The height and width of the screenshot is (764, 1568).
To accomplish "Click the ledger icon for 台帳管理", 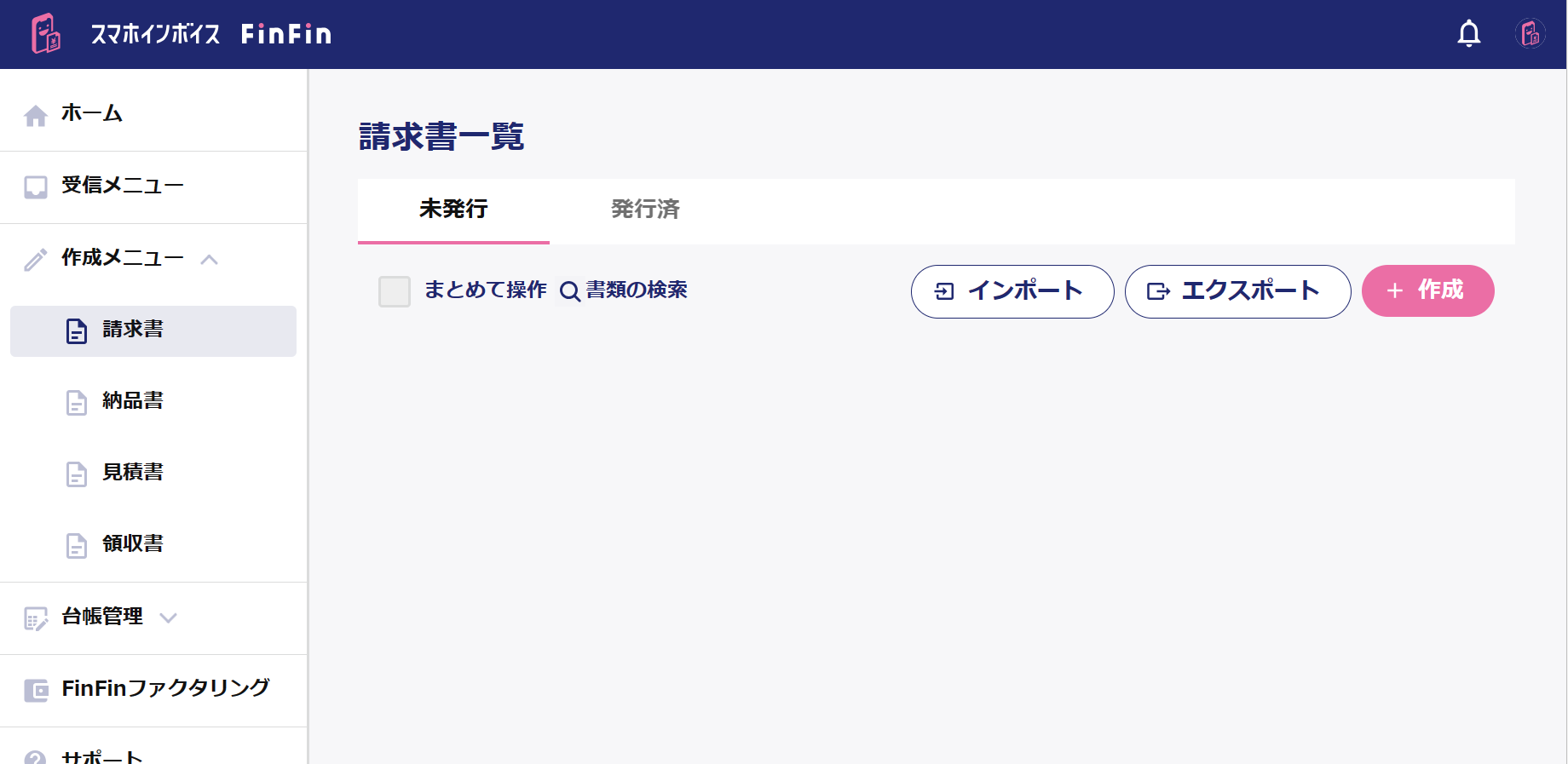I will point(36,619).
